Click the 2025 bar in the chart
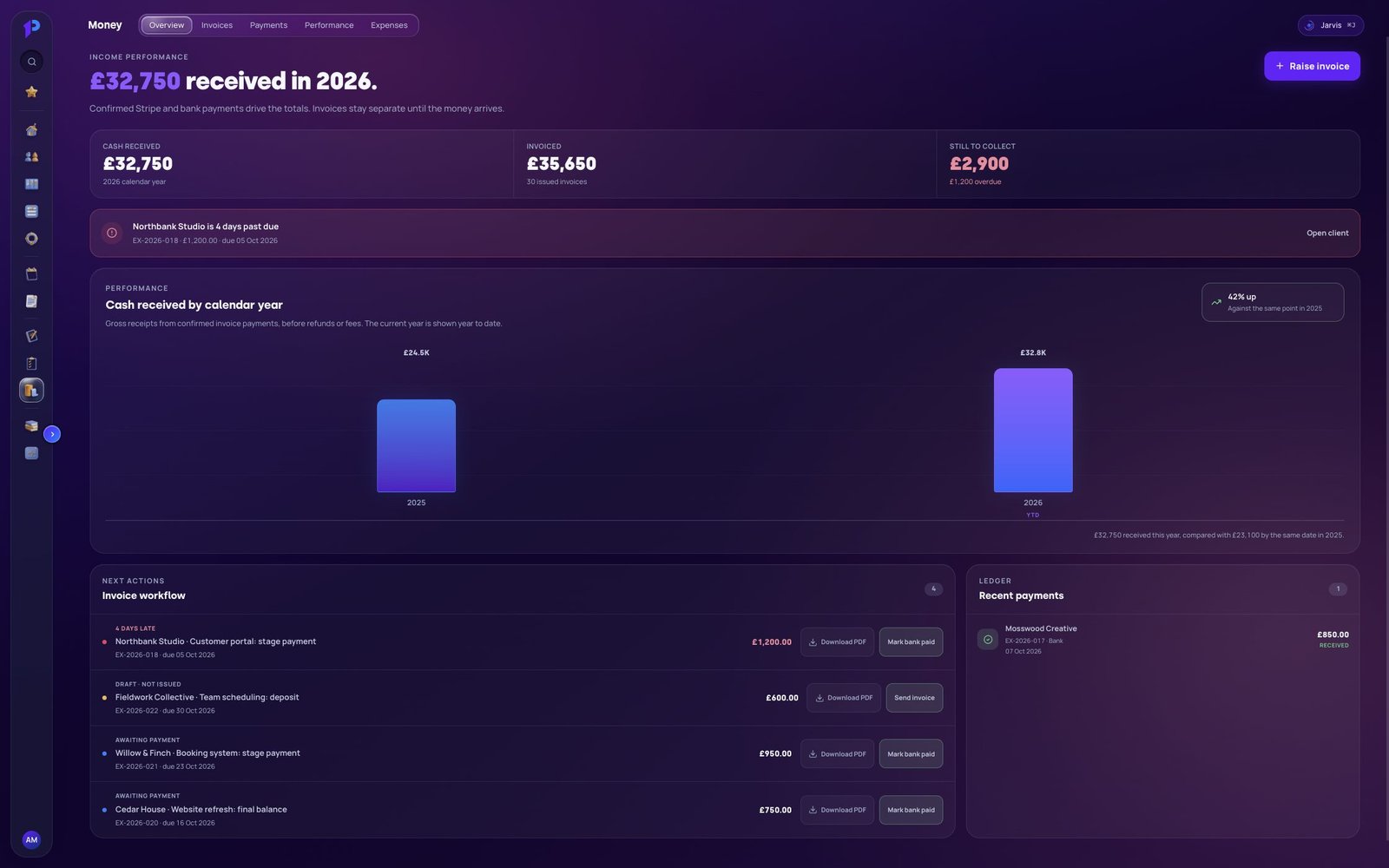1389x868 pixels. point(416,445)
